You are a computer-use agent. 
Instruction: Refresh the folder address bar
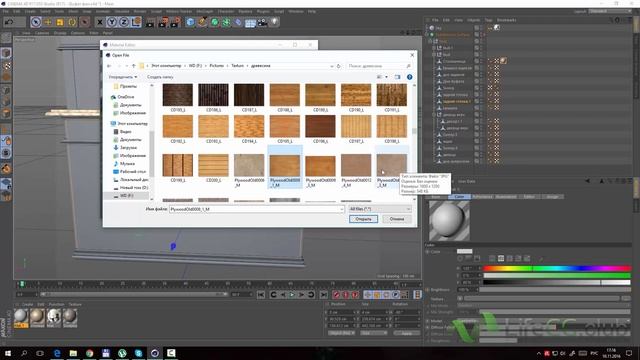(x=338, y=66)
